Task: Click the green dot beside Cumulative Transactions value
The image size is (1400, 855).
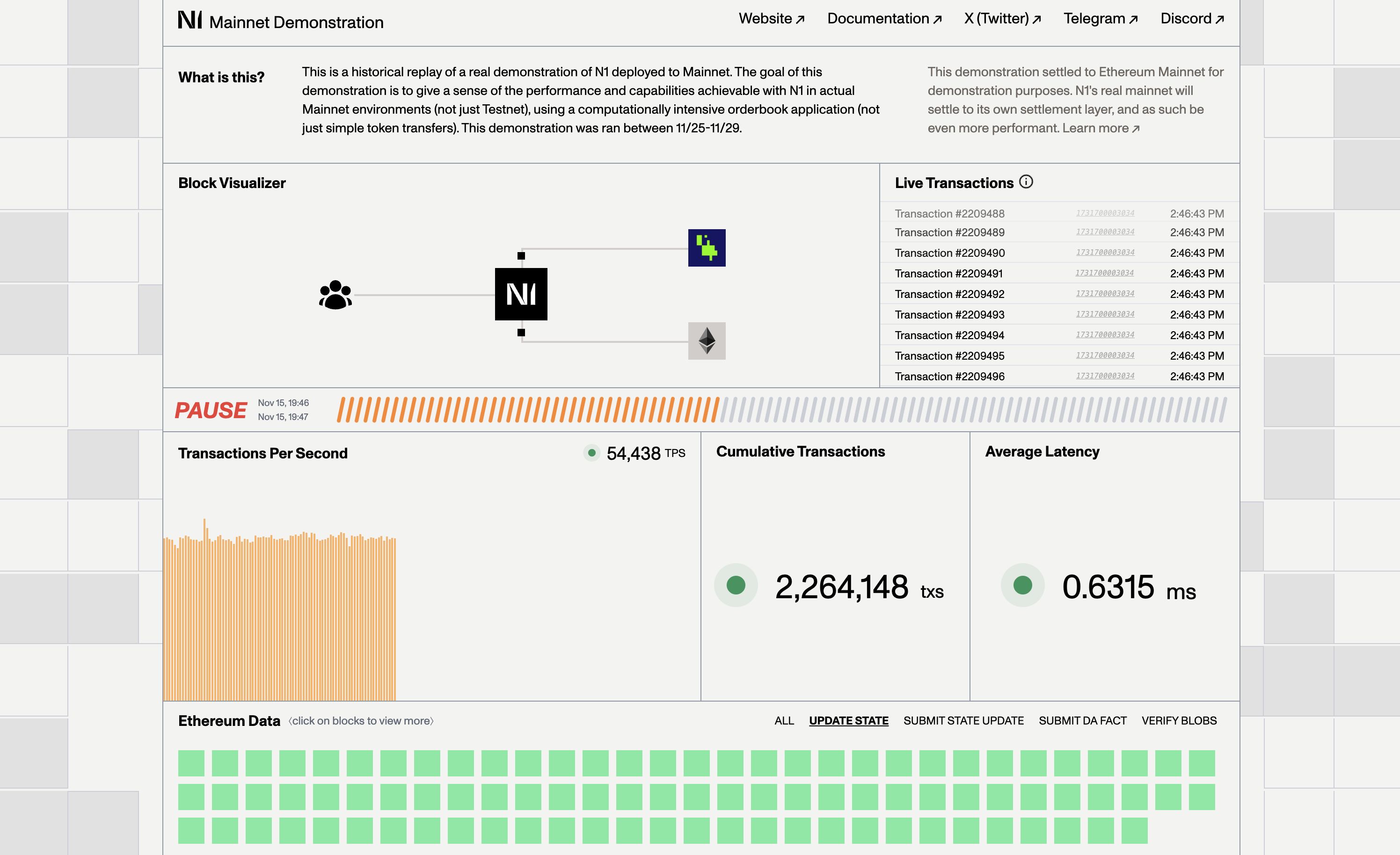Action: pyautogui.click(x=736, y=585)
